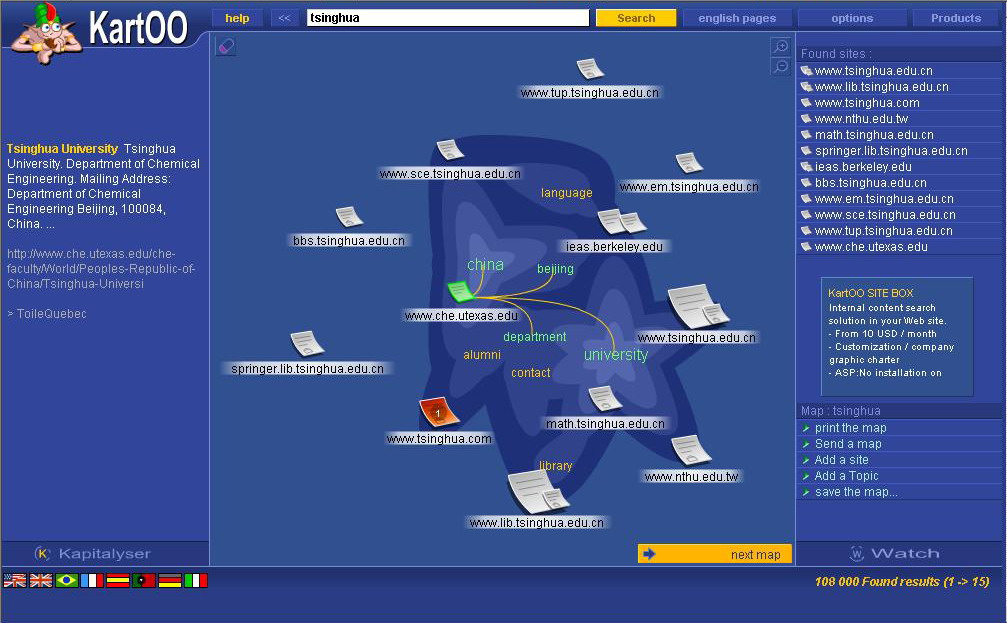1007x623 pixels.
Task: Click the eraser icon on the map
Action: (225, 46)
